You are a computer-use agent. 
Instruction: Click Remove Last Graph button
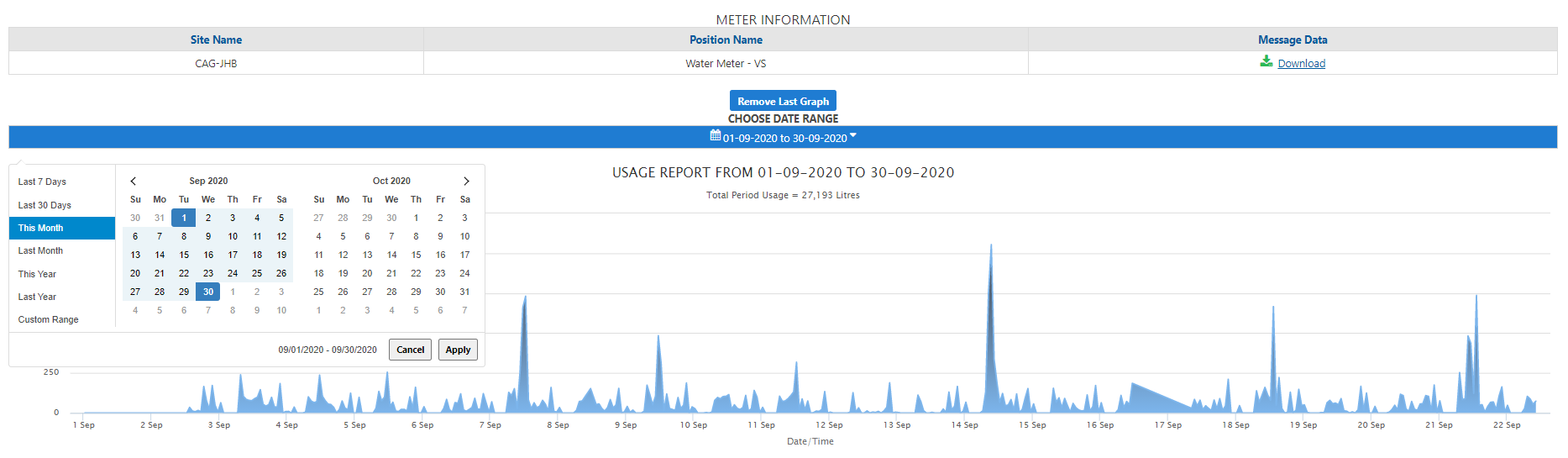(x=783, y=101)
